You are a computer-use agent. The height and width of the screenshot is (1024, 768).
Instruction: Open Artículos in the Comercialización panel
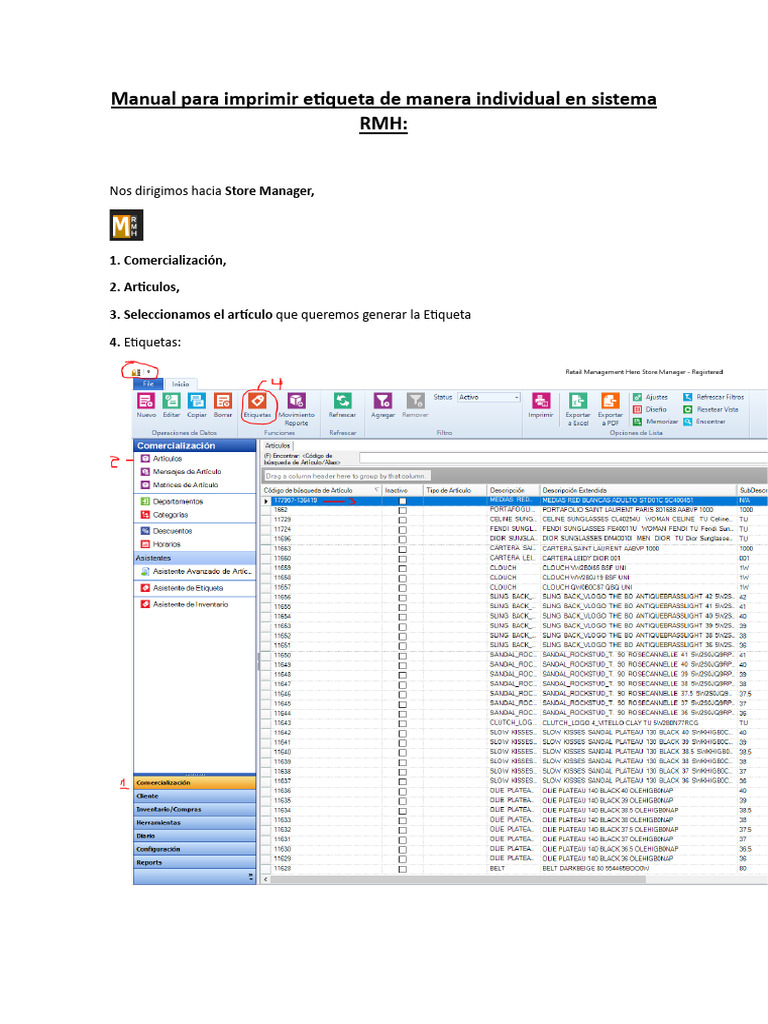point(161,458)
